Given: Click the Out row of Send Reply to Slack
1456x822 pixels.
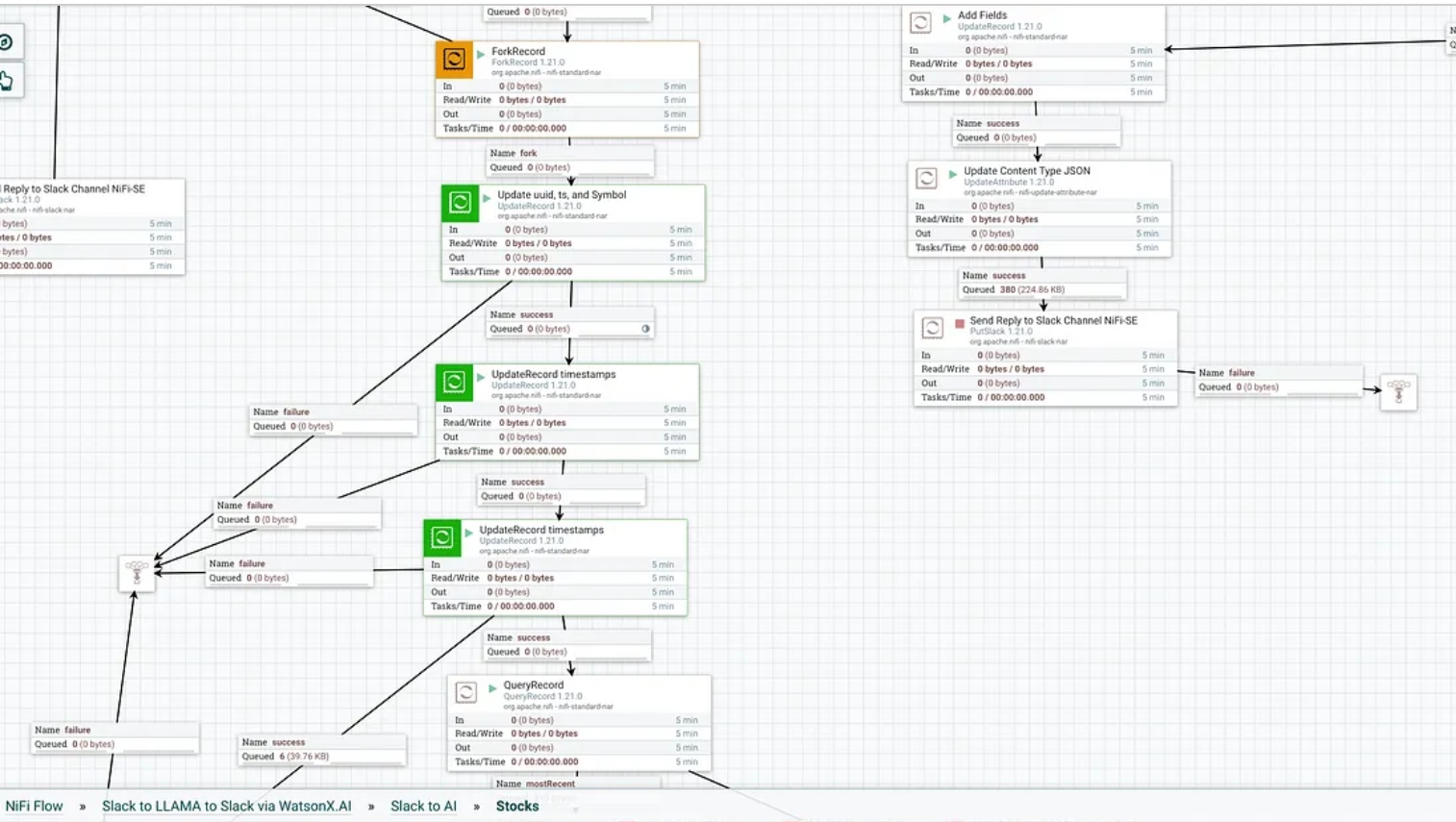Looking at the screenshot, I should coord(1045,383).
